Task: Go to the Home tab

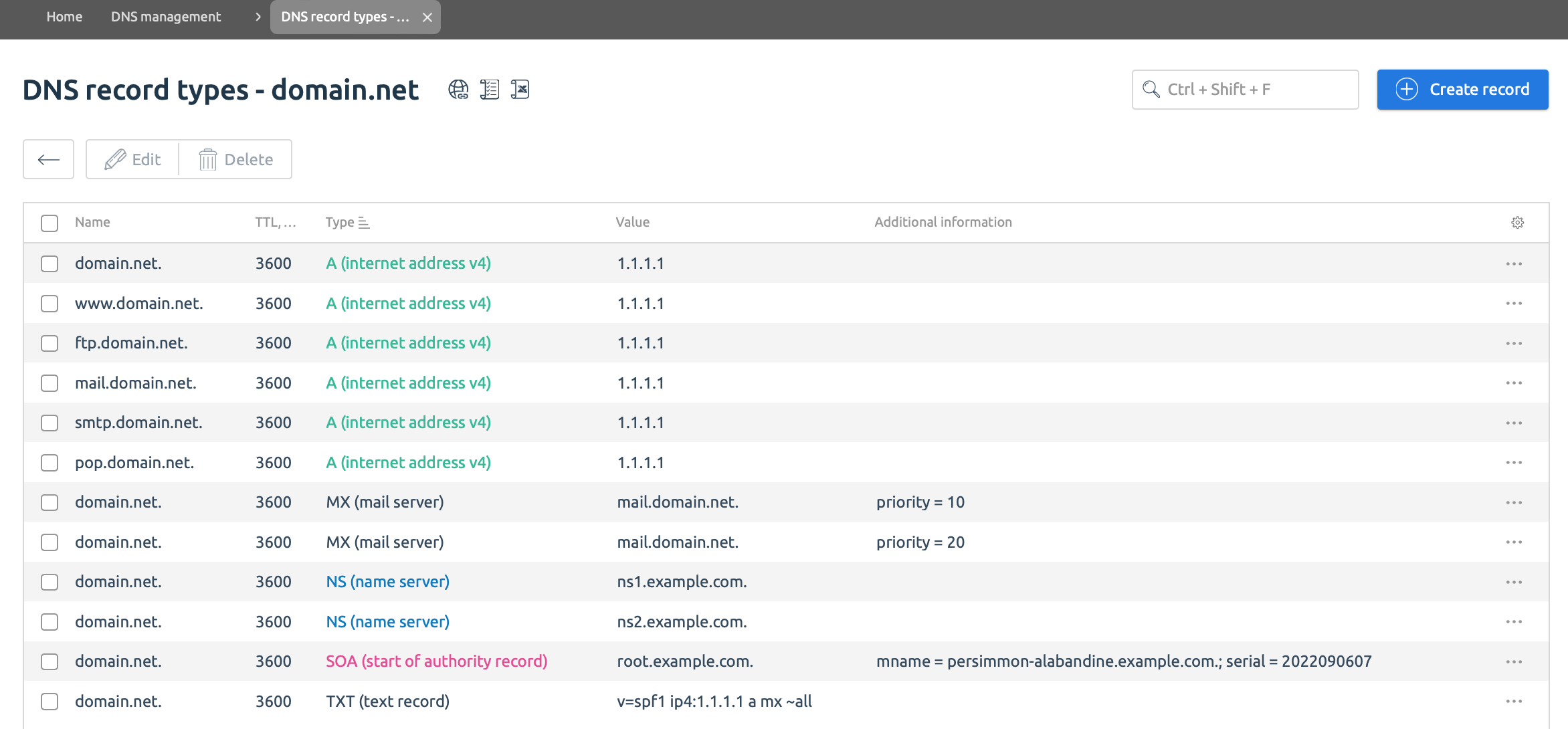Action: [64, 17]
